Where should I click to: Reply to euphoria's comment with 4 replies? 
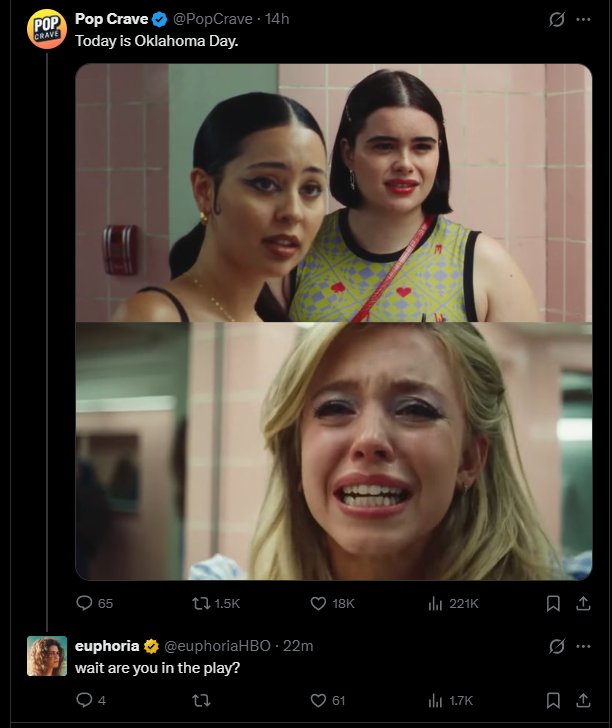click(91, 700)
